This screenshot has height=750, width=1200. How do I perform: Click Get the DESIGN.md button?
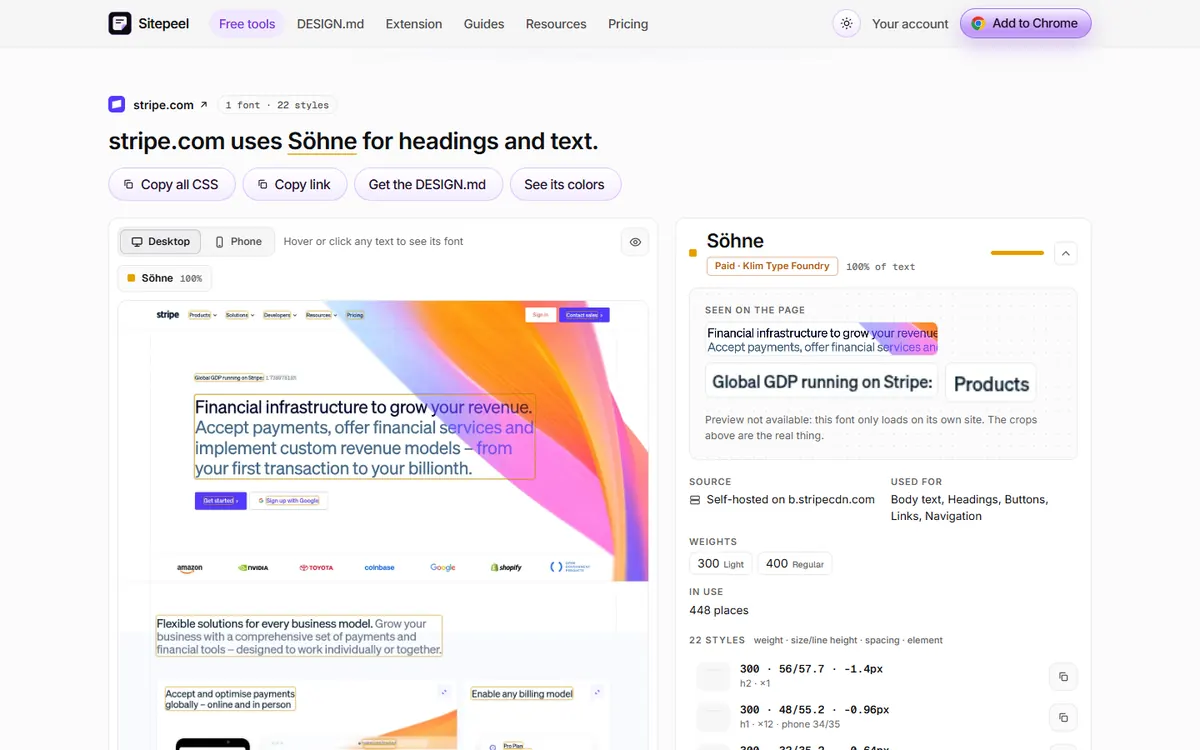click(x=428, y=184)
